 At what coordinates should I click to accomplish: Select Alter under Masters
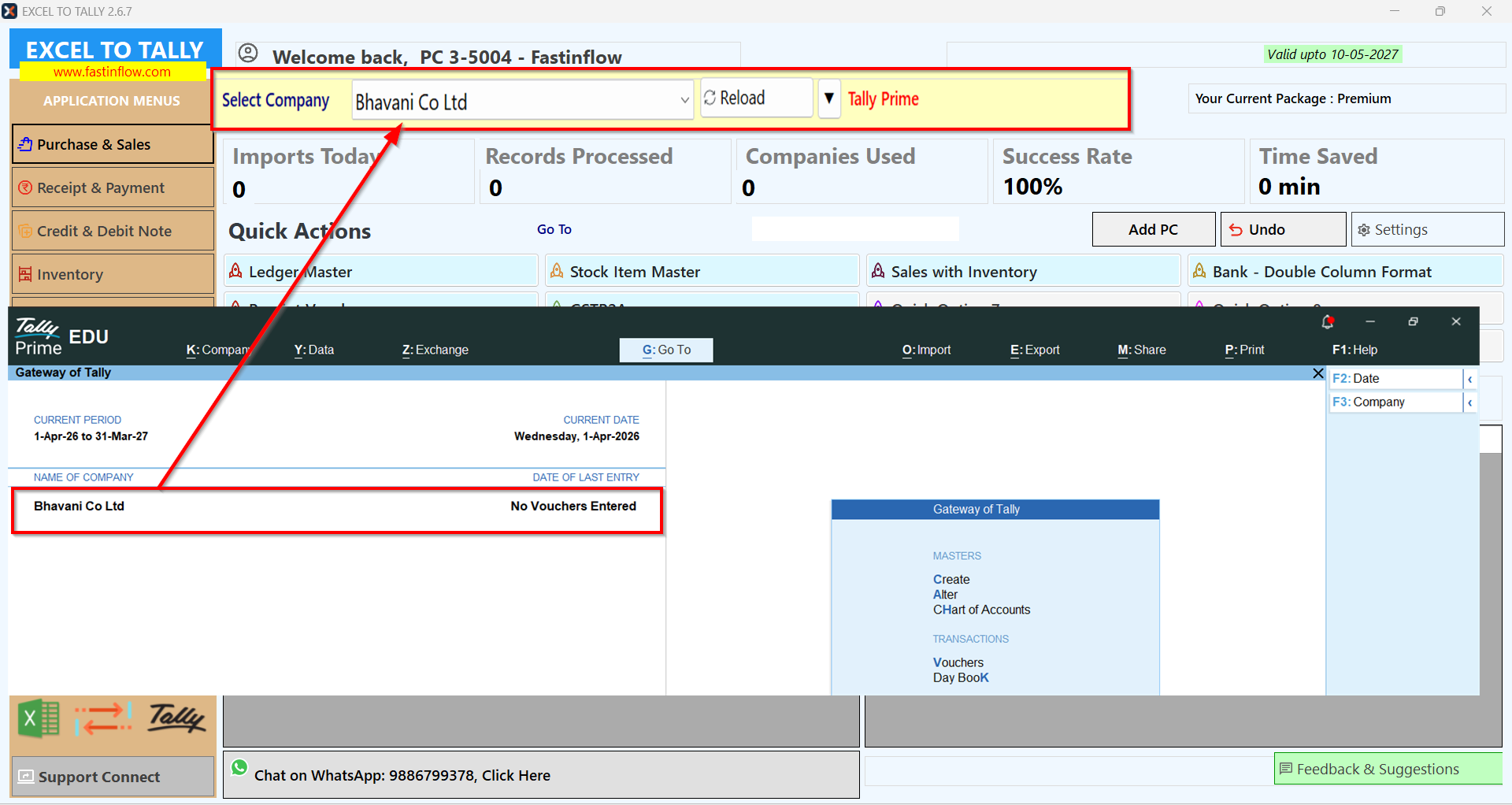[945, 595]
